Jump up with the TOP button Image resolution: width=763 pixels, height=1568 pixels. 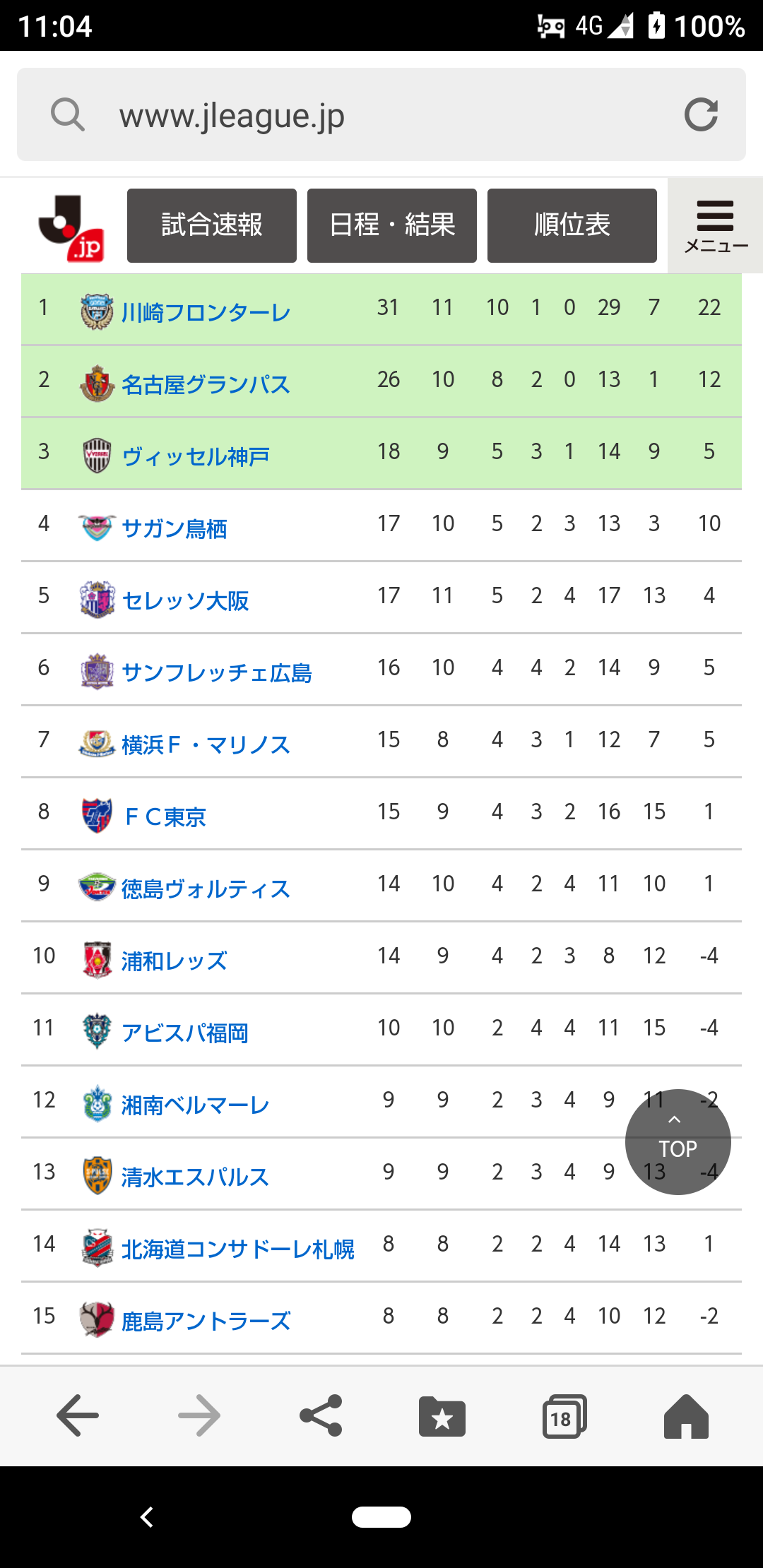point(678,1142)
